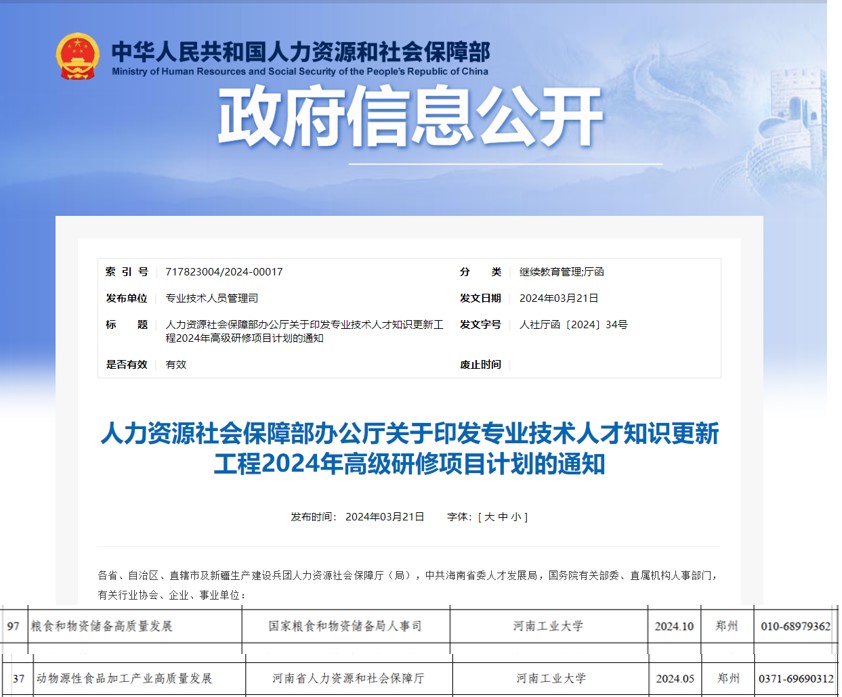
Task: Click the 发布时间 date below headline
Action: click(384, 517)
